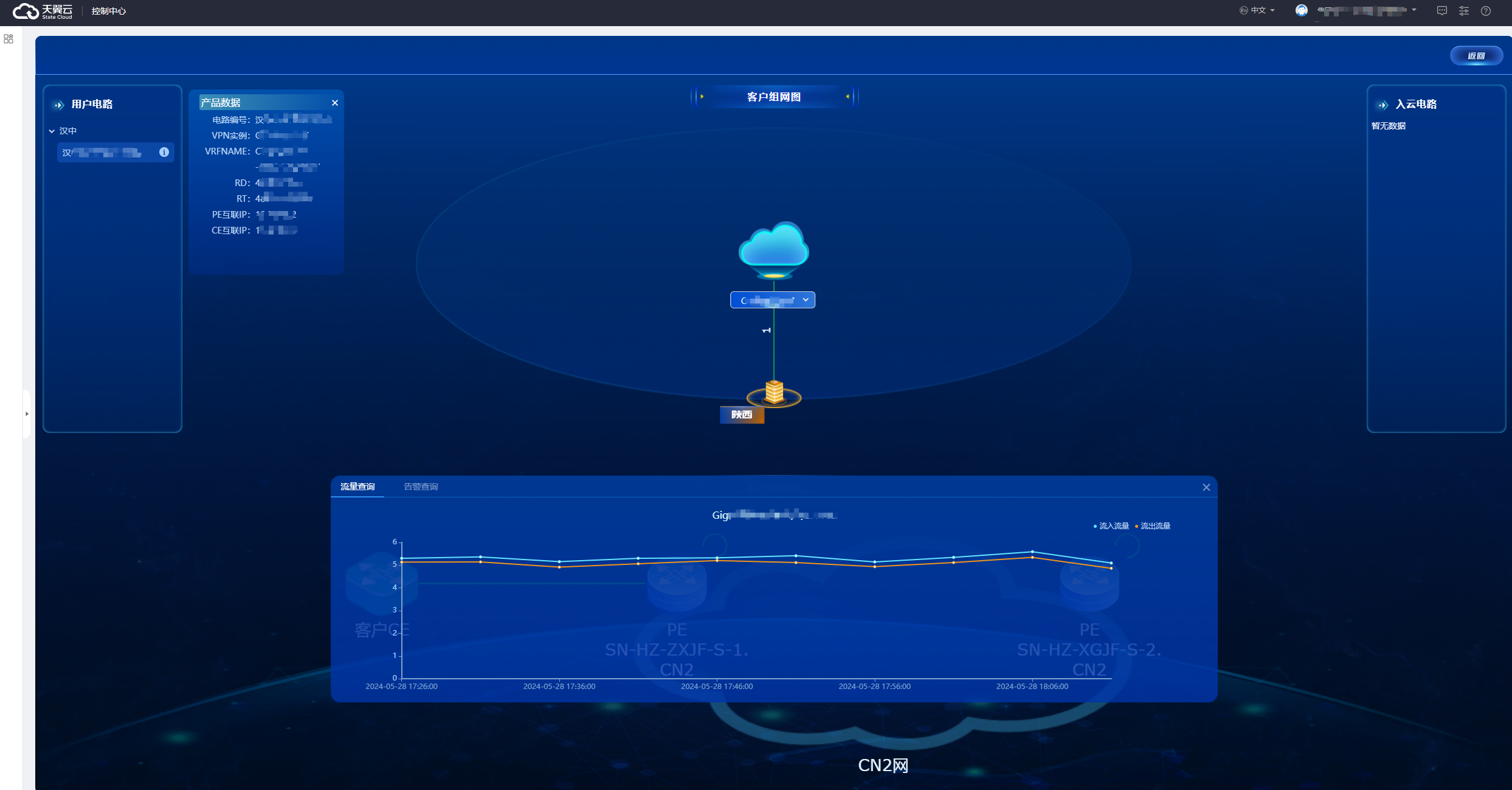Viewport: 1512px width, 790px height.
Task: Click the 暂无数据 text in 入云电路
Action: point(1389,126)
